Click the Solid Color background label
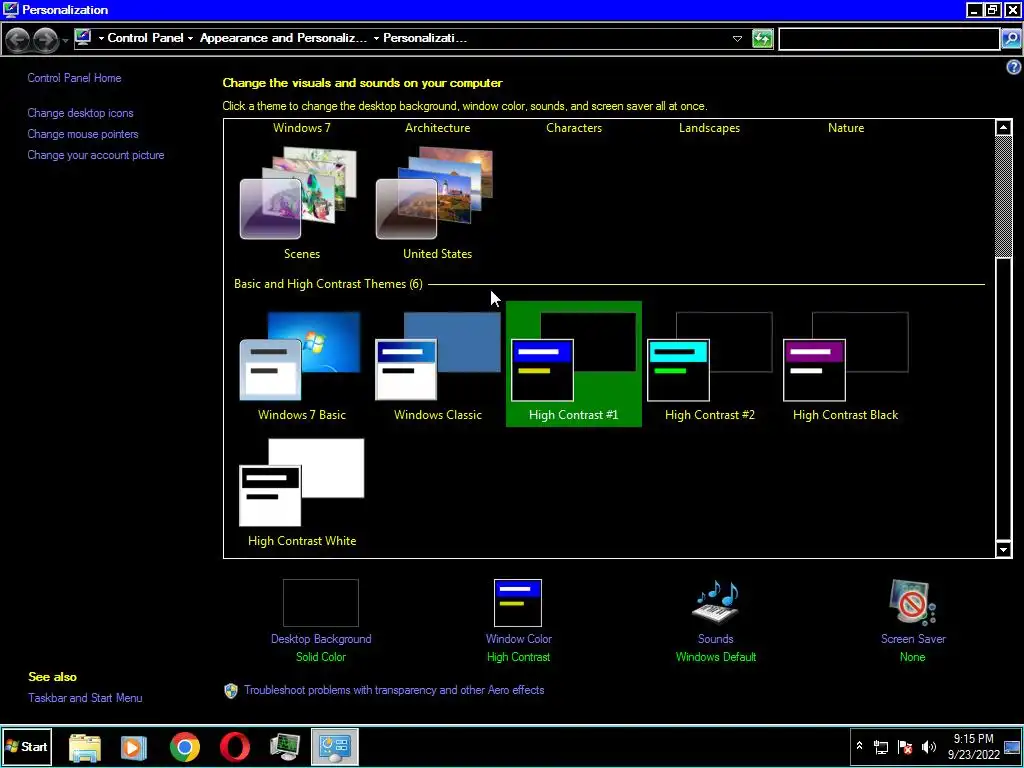This screenshot has height=768, width=1024. [321, 657]
